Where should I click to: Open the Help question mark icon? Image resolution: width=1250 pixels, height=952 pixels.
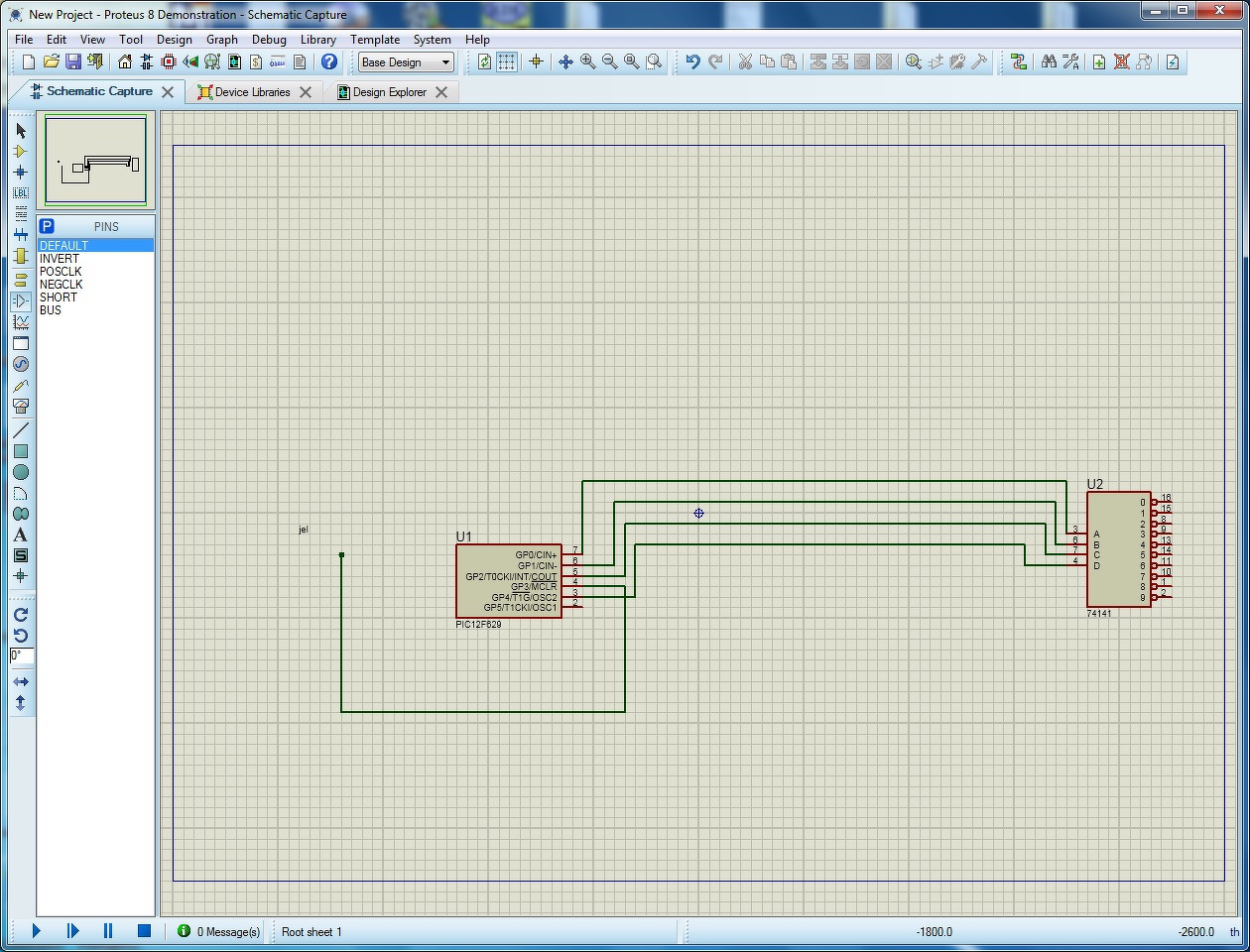329,61
